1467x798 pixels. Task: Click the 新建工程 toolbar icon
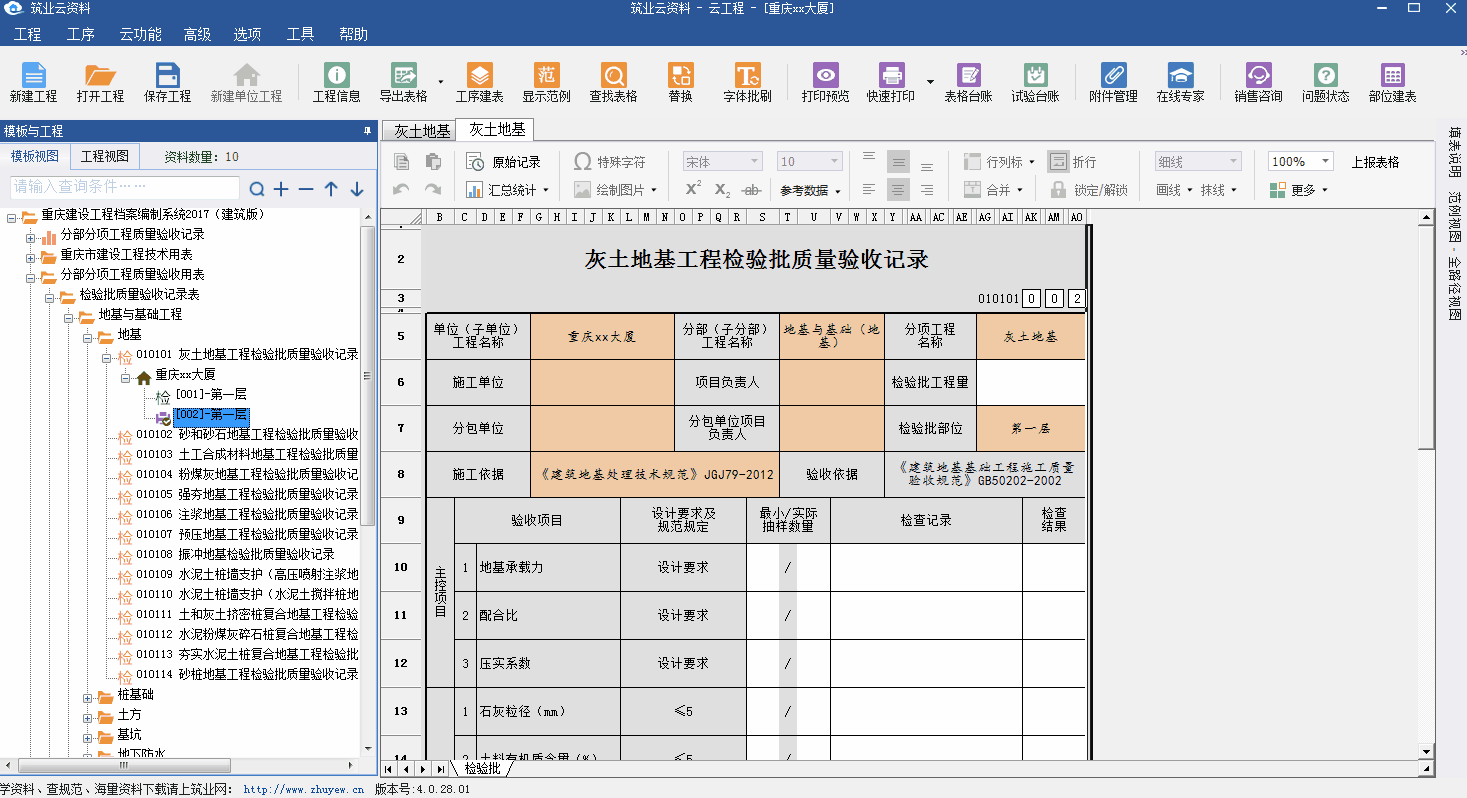pos(33,76)
